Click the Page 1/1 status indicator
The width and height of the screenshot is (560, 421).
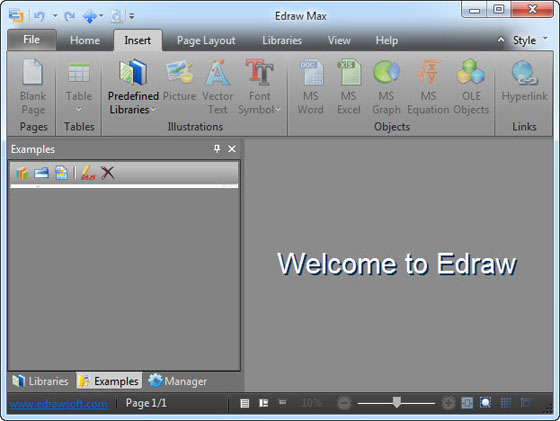coord(146,403)
